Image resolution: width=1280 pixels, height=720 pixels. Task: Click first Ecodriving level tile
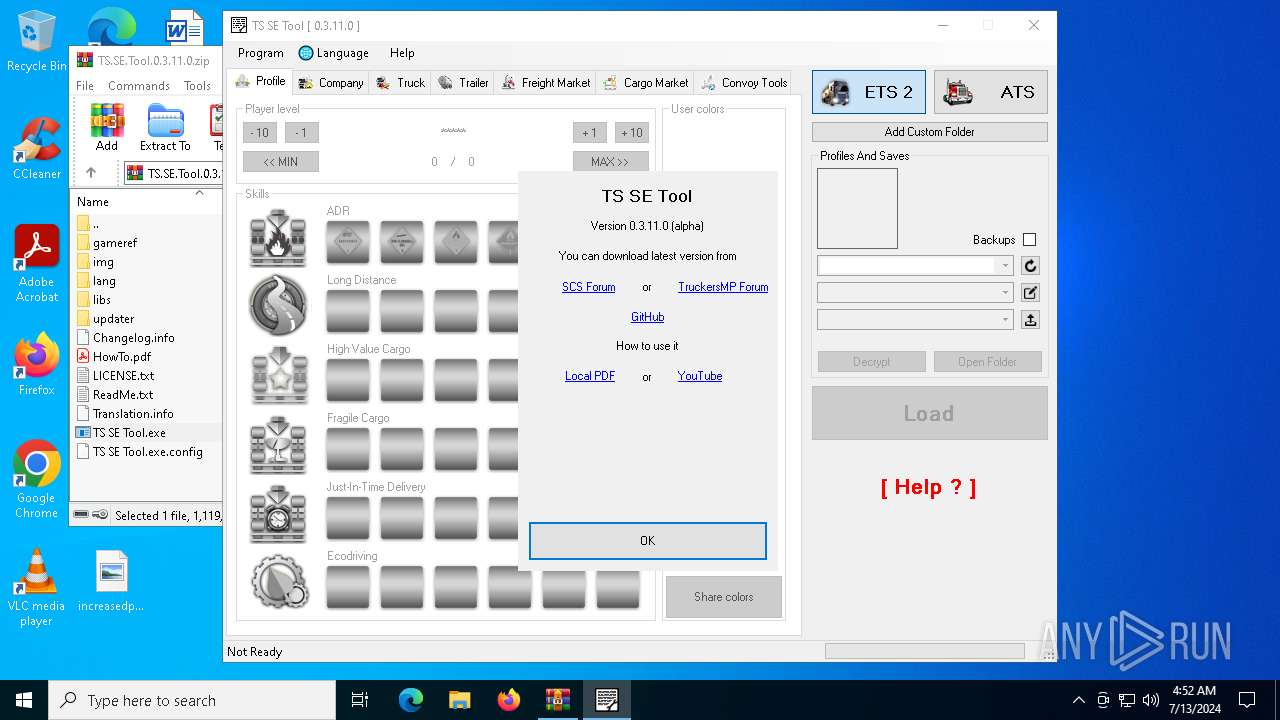(x=348, y=587)
